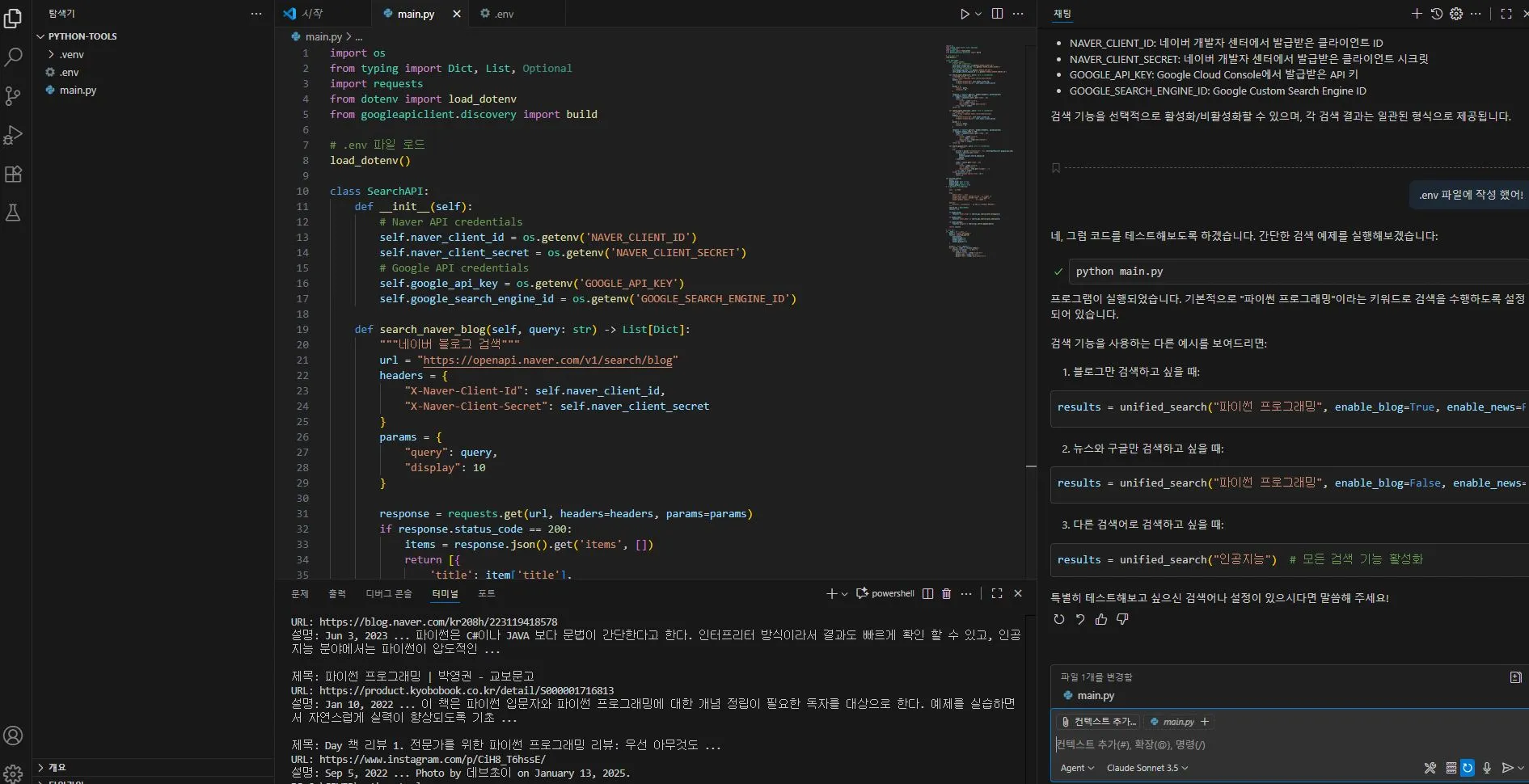Image resolution: width=1529 pixels, height=784 pixels.
Task: Open the openapi.naver.com URL link in code
Action: (548, 360)
